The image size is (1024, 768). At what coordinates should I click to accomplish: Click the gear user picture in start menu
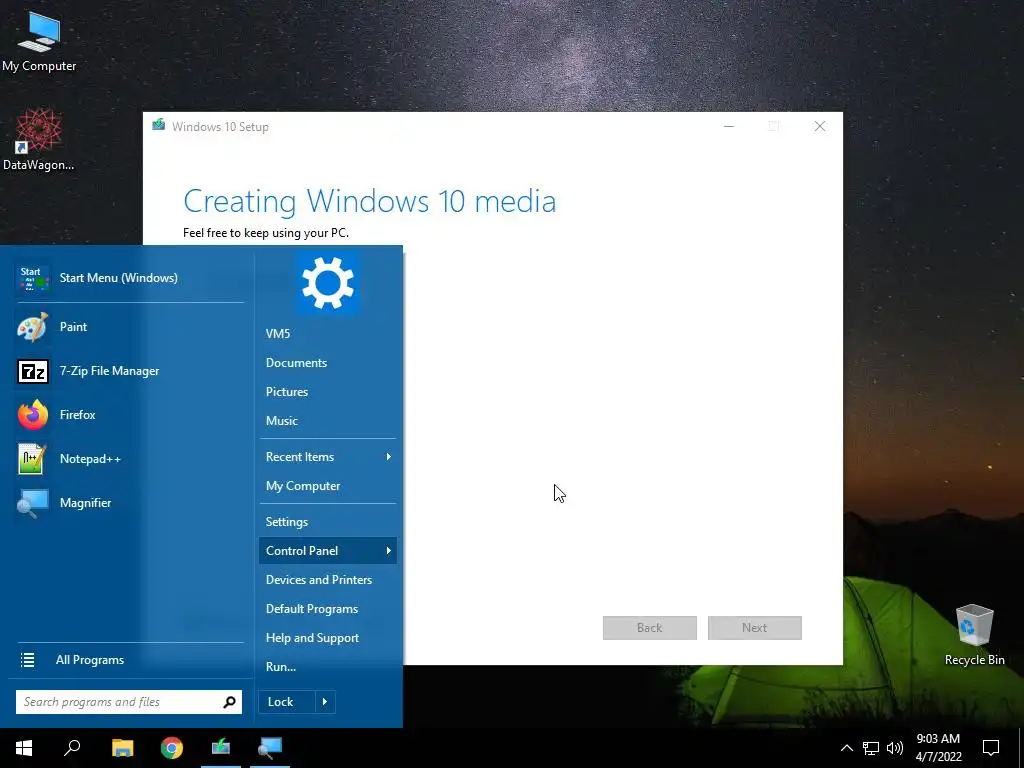click(328, 283)
